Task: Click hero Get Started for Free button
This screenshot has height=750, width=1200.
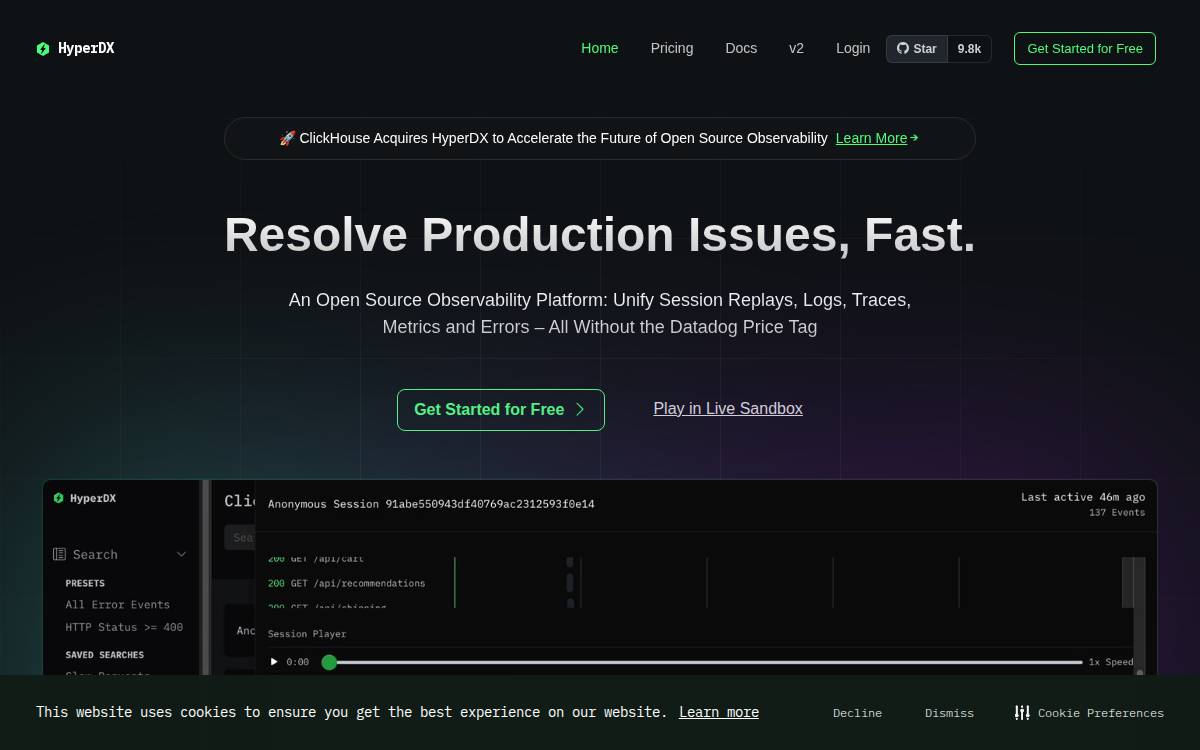Action: click(x=501, y=410)
